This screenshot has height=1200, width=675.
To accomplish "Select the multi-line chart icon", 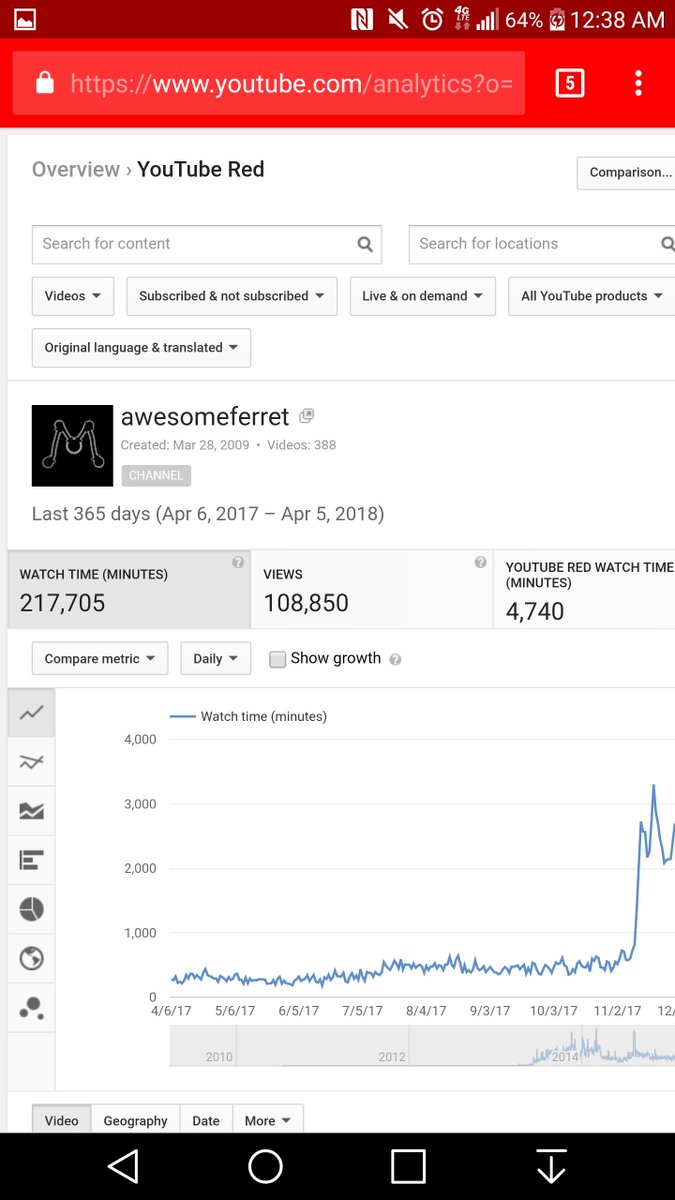I will (x=31, y=762).
